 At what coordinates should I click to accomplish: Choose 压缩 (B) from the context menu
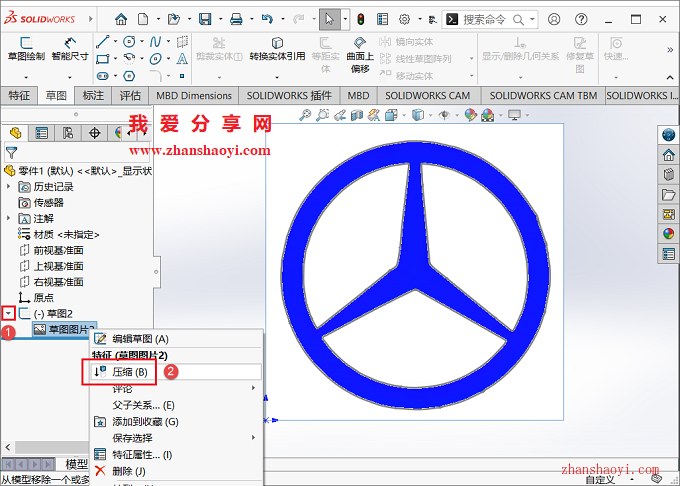[x=129, y=372]
